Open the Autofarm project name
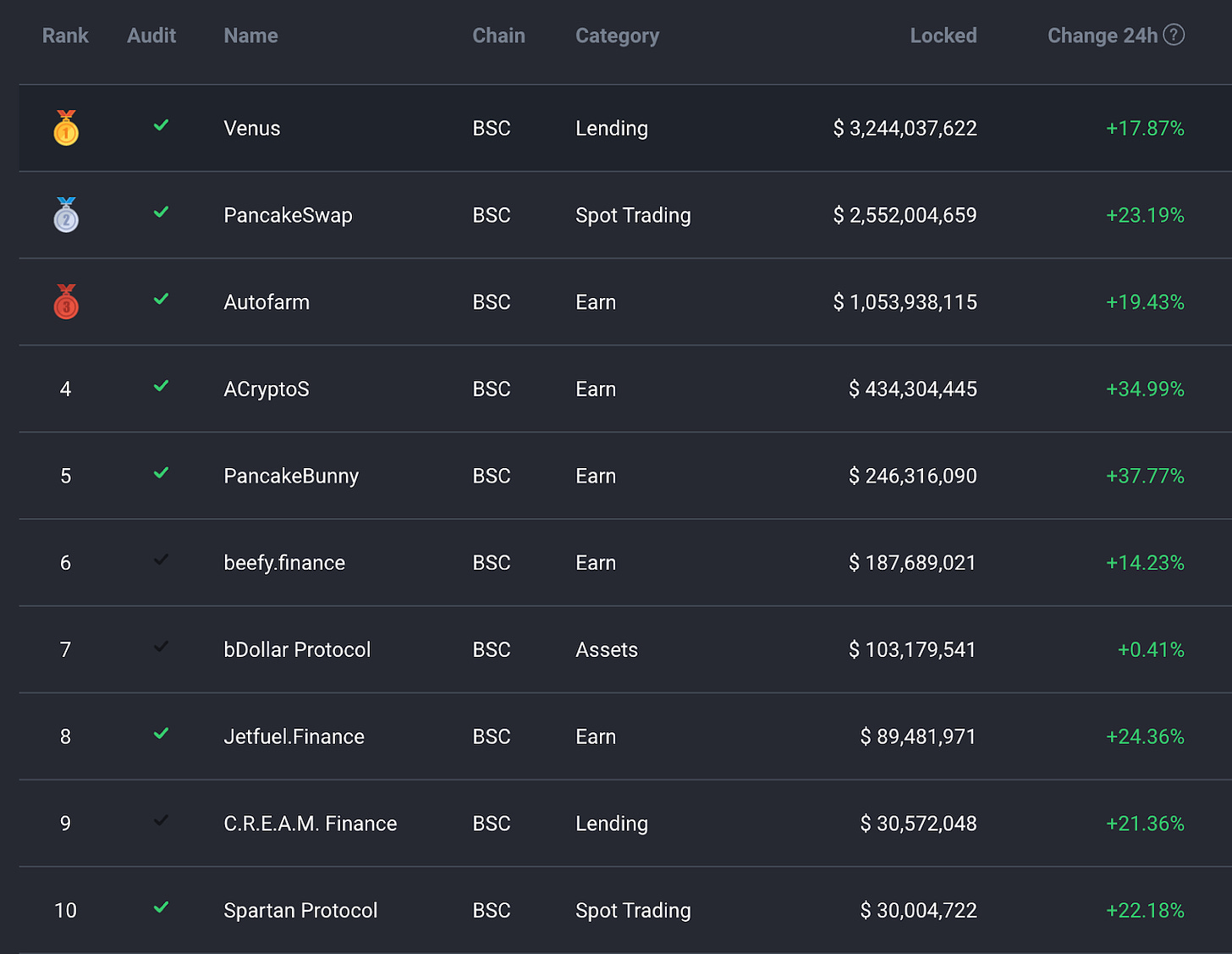Viewport: 1232px width, 954px height. [x=267, y=302]
